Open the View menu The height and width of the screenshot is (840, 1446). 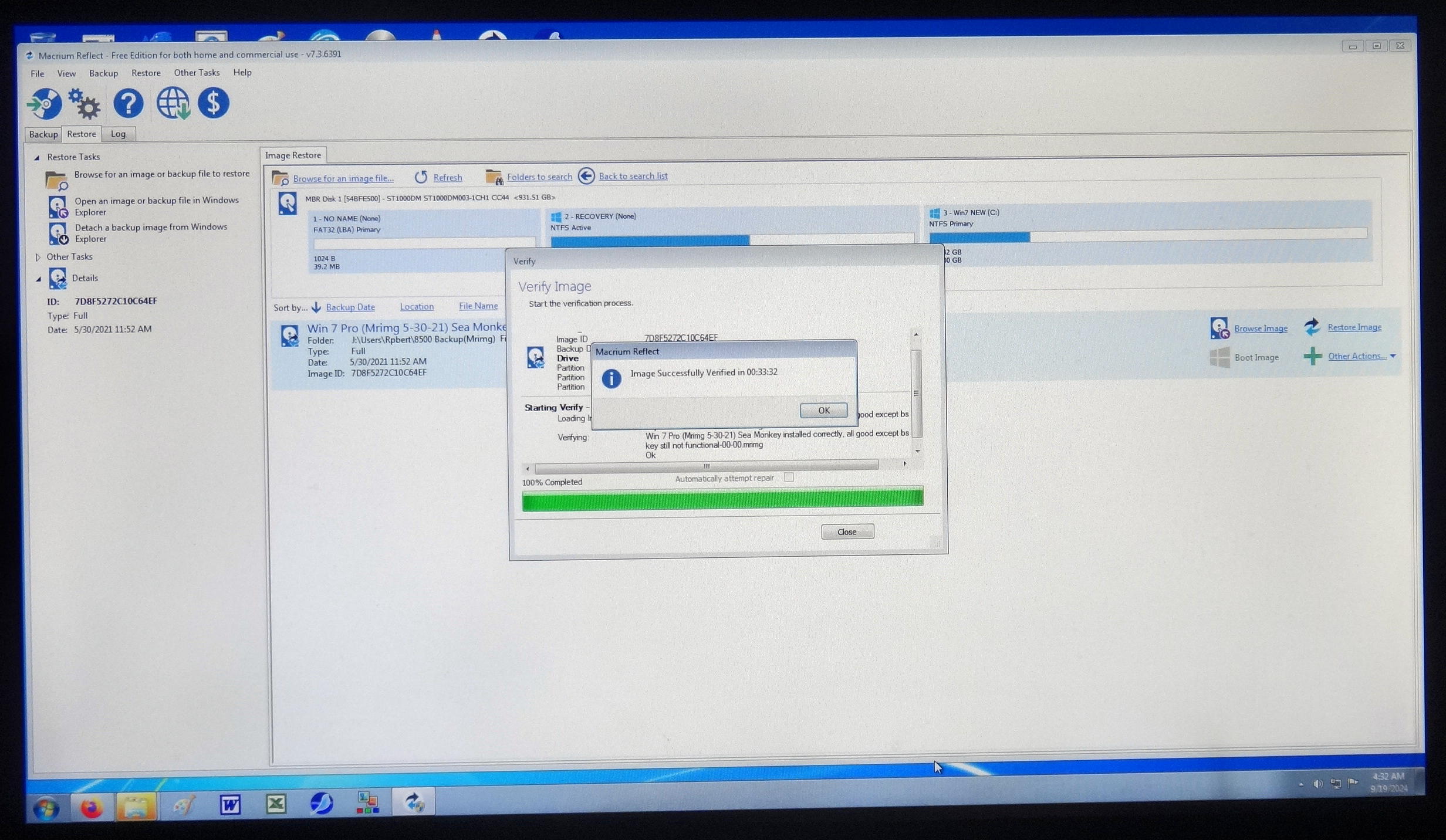coord(66,73)
